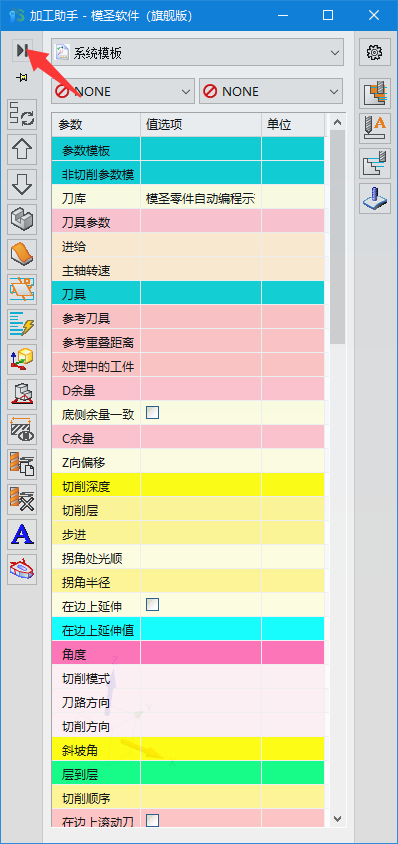Click the blue-orange trim boundary icon
Screen dimensions: 398x844
[x=22, y=289]
